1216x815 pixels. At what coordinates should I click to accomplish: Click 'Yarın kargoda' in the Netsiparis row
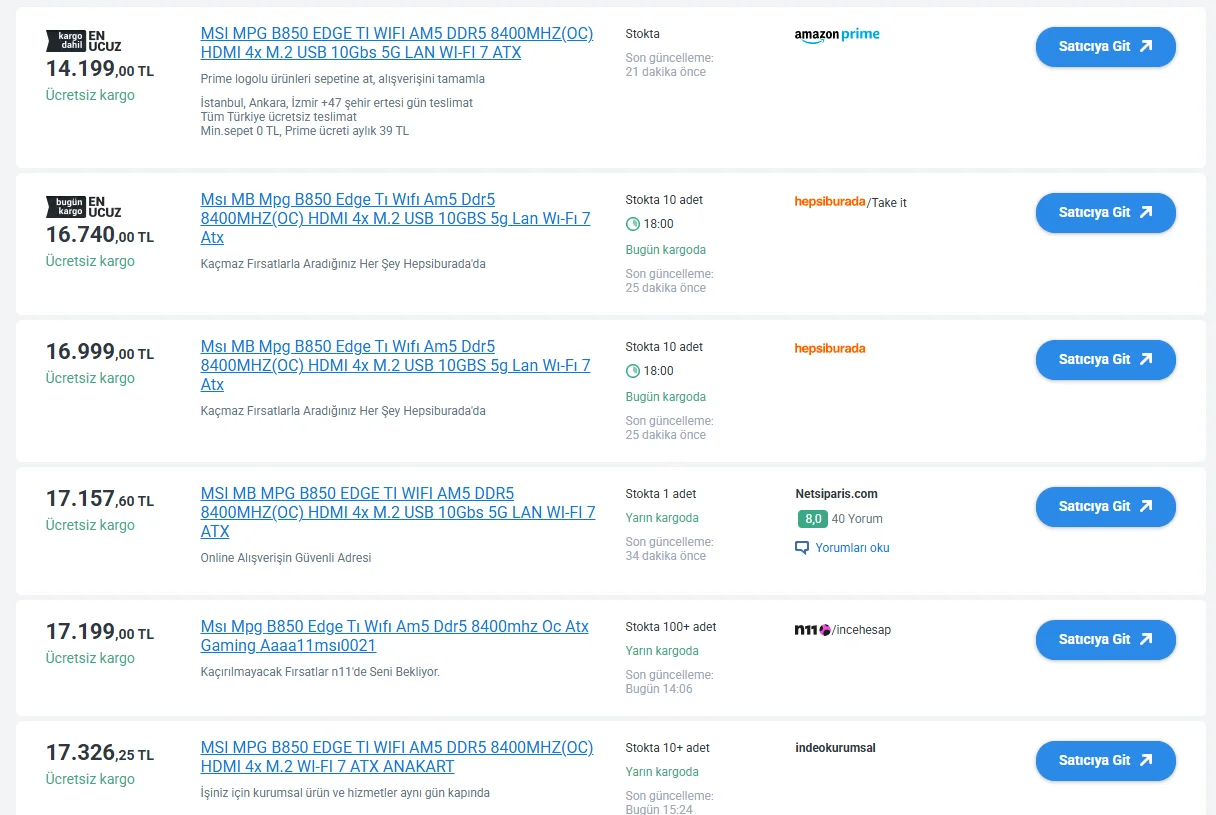click(662, 518)
